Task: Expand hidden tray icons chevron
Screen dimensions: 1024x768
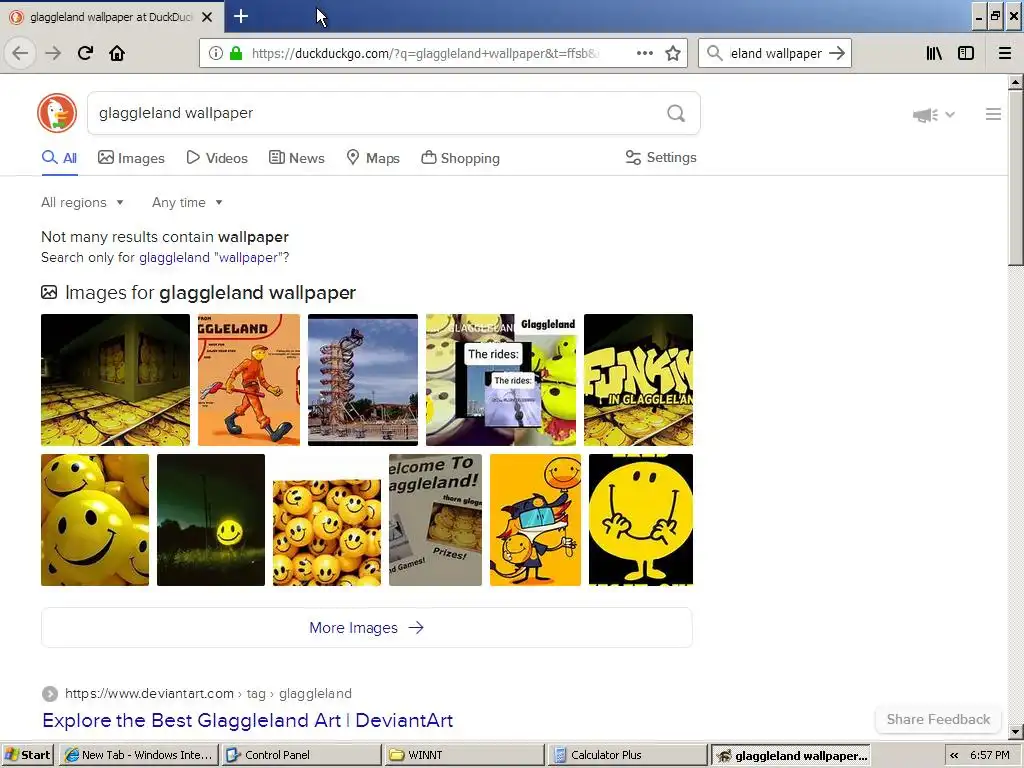Action: pyautogui.click(x=953, y=756)
